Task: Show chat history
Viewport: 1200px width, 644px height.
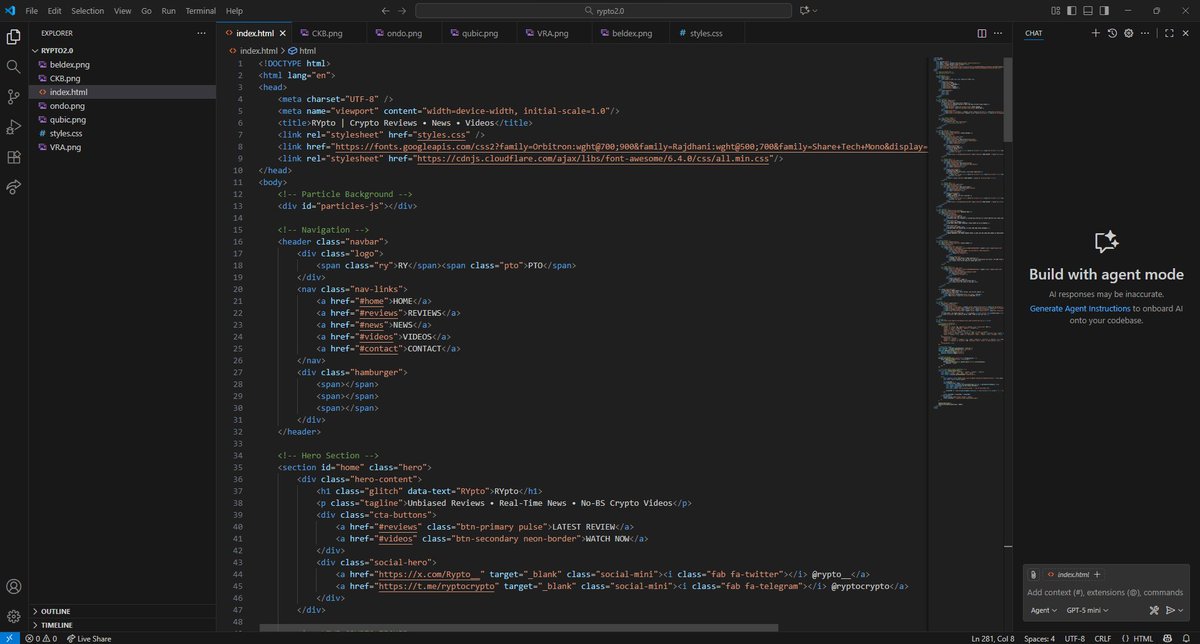Action: (x=1112, y=33)
